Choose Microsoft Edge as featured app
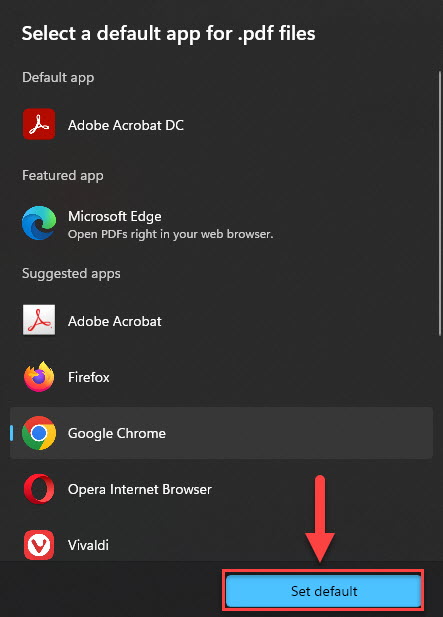 click(x=222, y=224)
